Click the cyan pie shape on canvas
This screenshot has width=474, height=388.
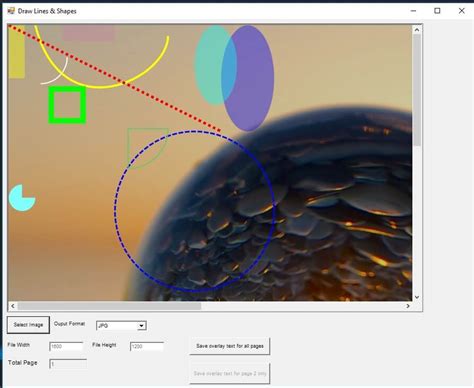pos(22,198)
